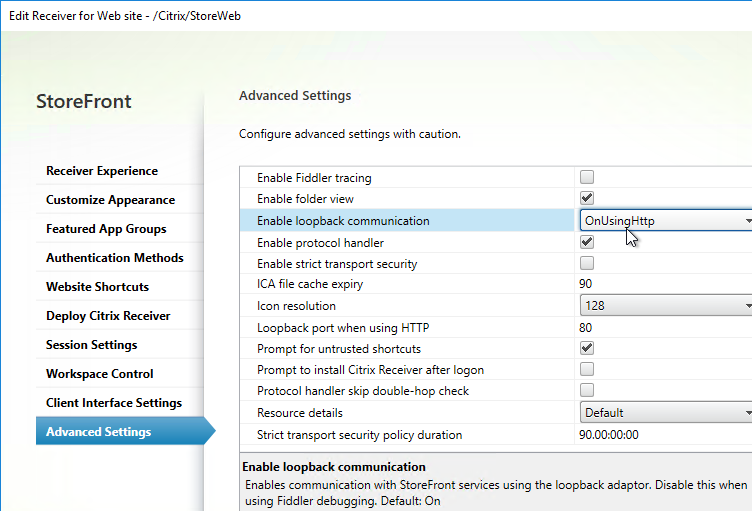Uncheck Enable protocol handler
The height and width of the screenshot is (511, 752).
coord(587,242)
